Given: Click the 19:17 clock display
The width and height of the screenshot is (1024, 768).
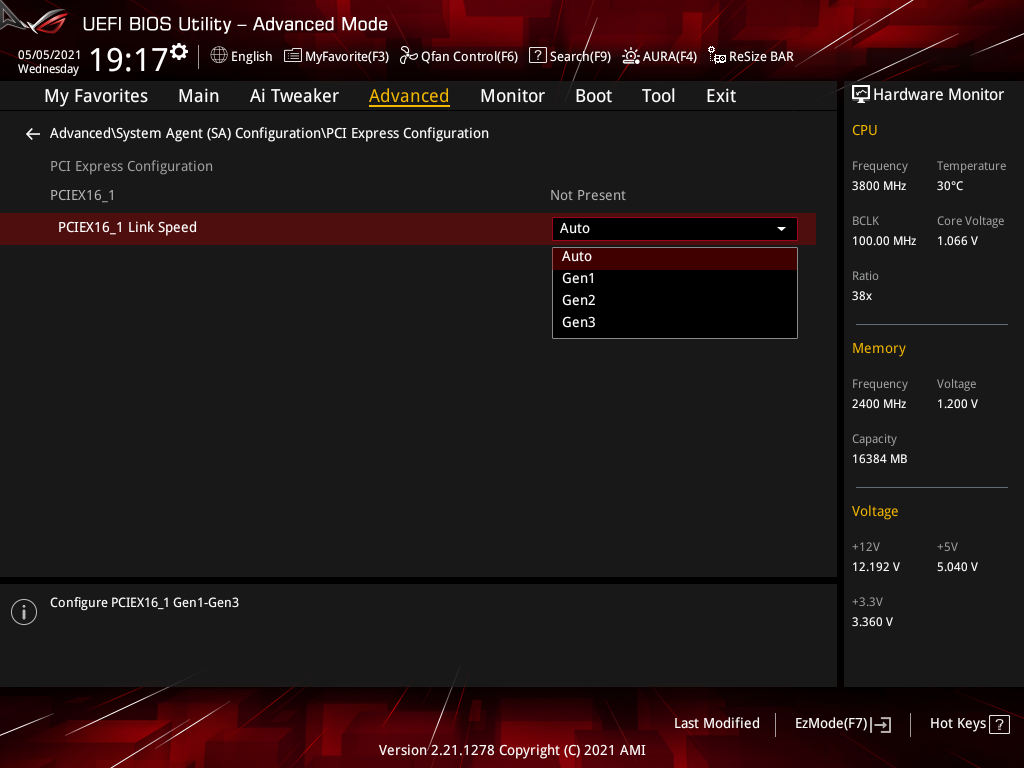Looking at the screenshot, I should [129, 59].
